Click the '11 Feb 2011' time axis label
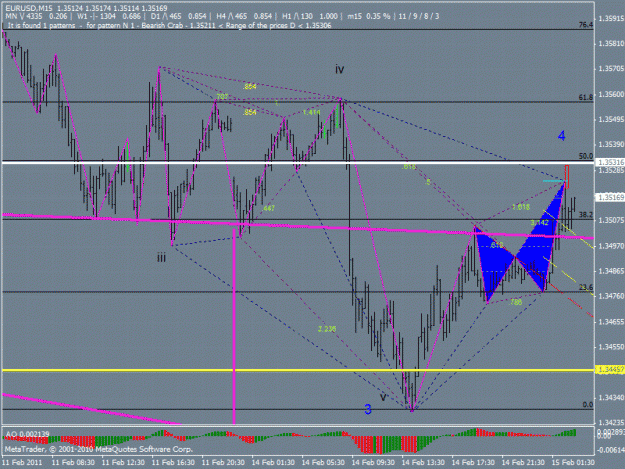 (22, 462)
